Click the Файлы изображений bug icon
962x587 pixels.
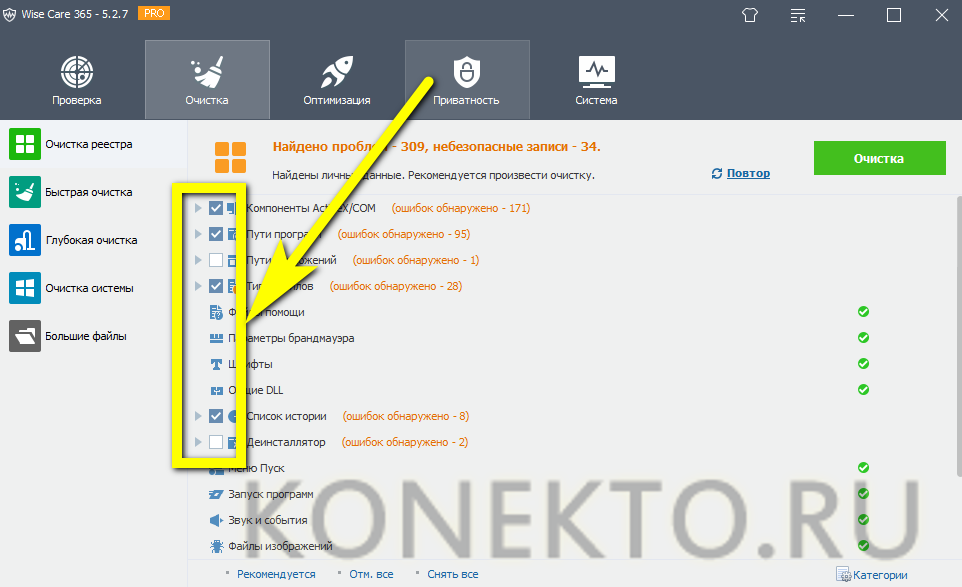pyautogui.click(x=216, y=546)
